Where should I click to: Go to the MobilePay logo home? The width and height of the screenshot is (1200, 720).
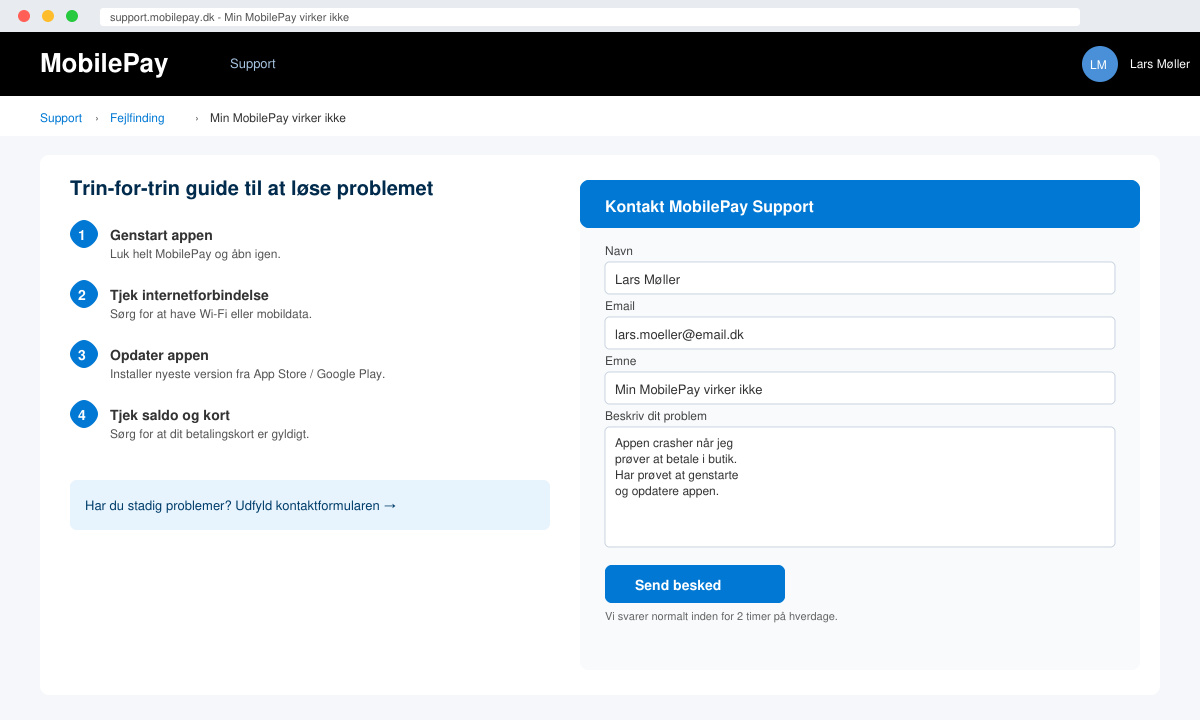coord(104,64)
